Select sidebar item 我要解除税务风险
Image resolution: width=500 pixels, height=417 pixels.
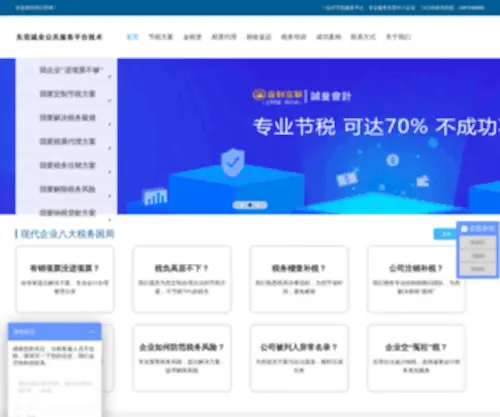(68, 189)
